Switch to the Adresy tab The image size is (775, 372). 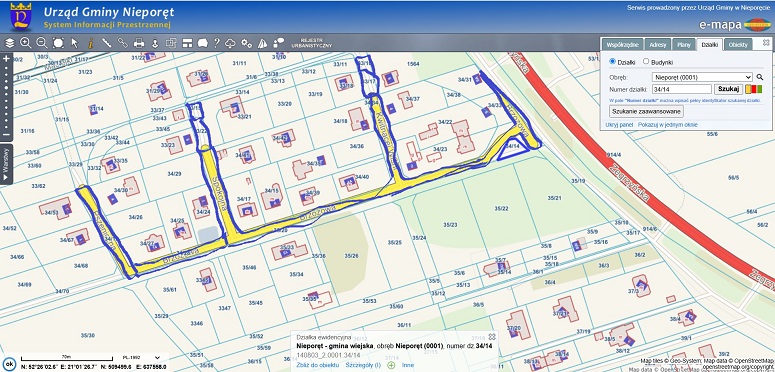click(658, 44)
